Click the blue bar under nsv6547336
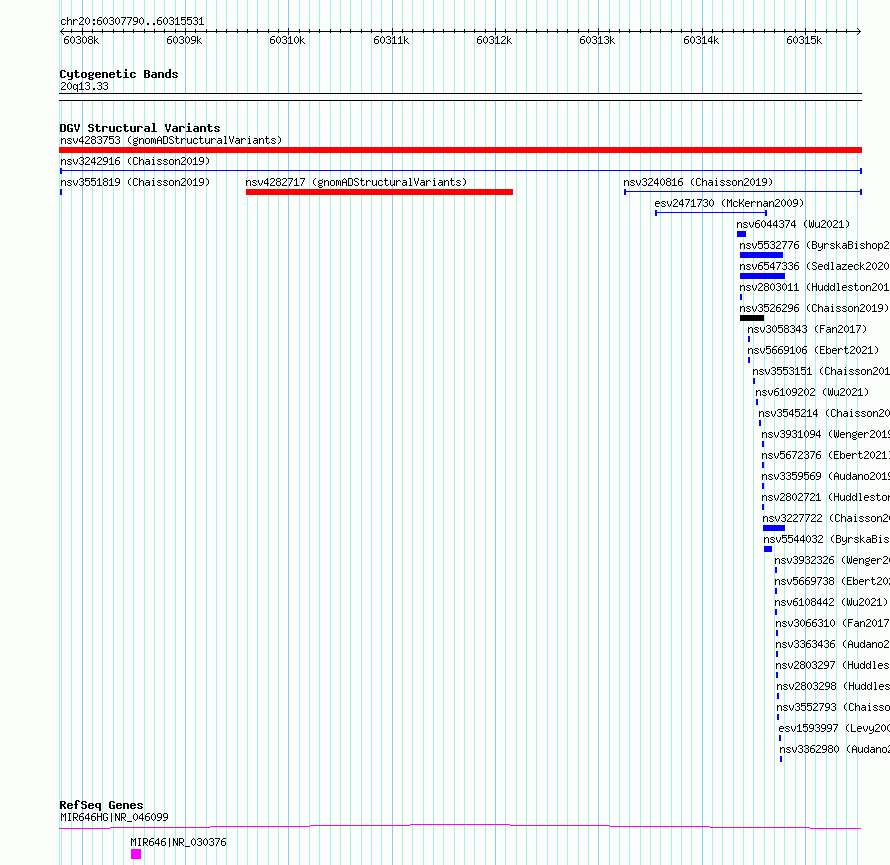This screenshot has width=890, height=865. [x=762, y=276]
